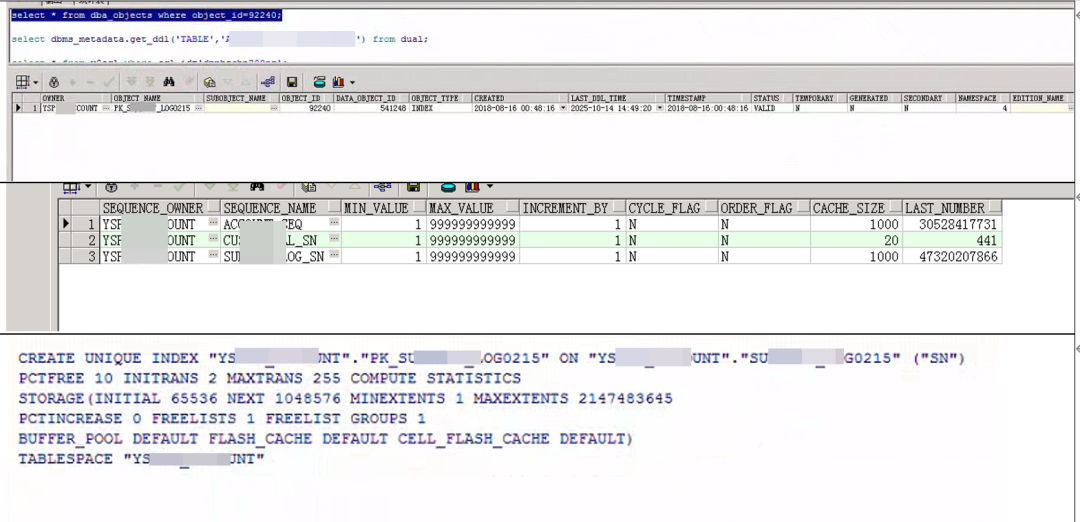Open the bar chart dropdown arrow above dba_objects grid
The height and width of the screenshot is (522, 1080).
[352, 83]
